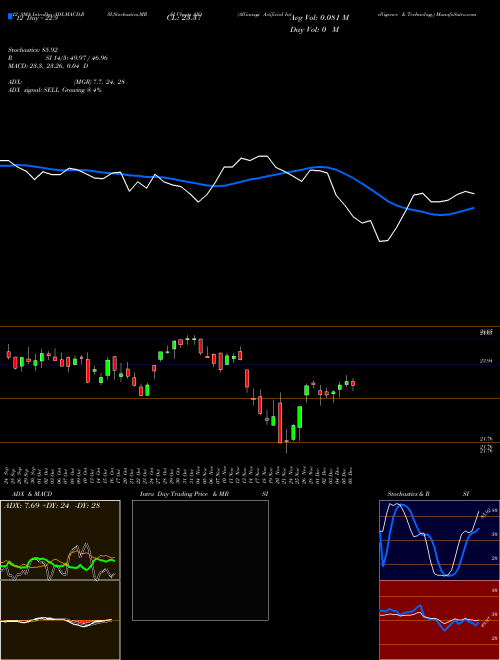Click the empty Intra Day trading chart box

coord(200,560)
